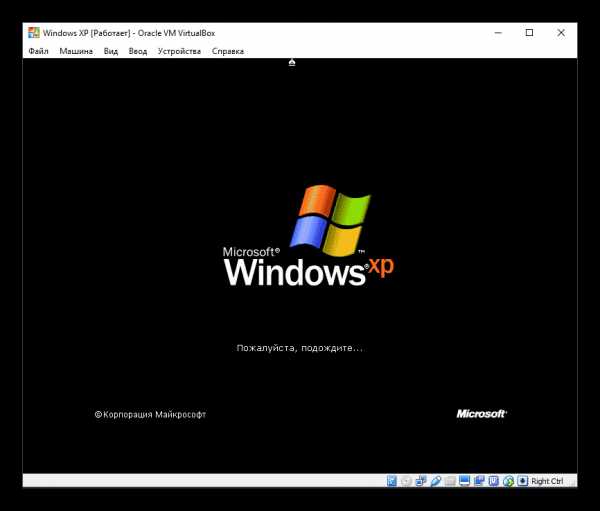The height and width of the screenshot is (511, 600).
Task: Open the Ввод menu
Action: [x=137, y=51]
